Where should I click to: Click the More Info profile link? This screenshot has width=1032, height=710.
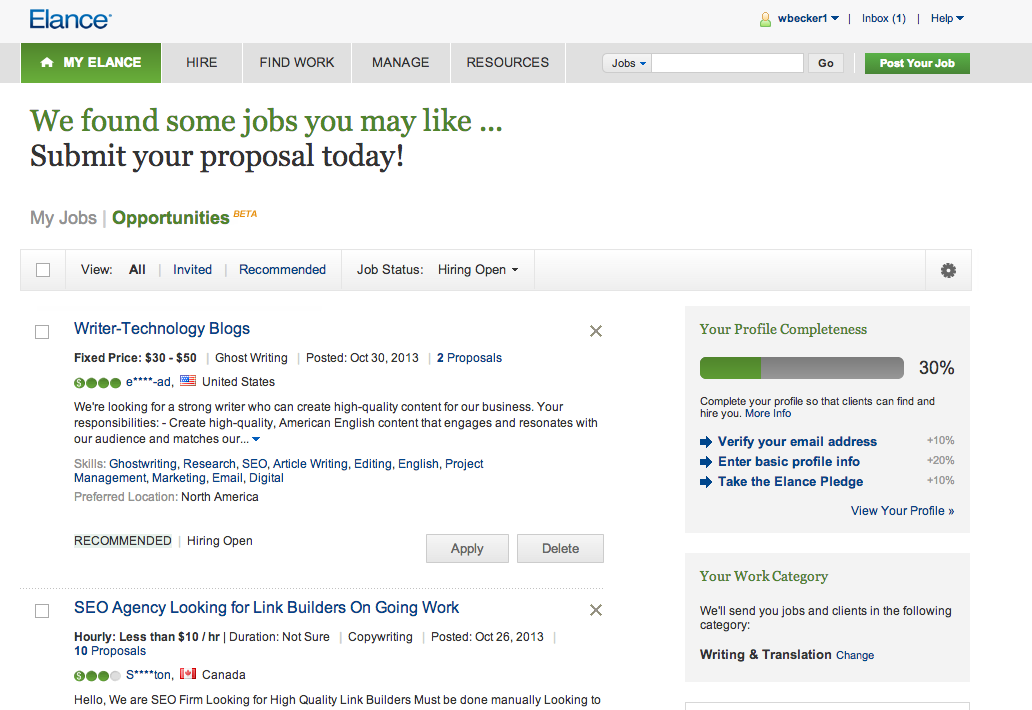pyautogui.click(x=768, y=413)
